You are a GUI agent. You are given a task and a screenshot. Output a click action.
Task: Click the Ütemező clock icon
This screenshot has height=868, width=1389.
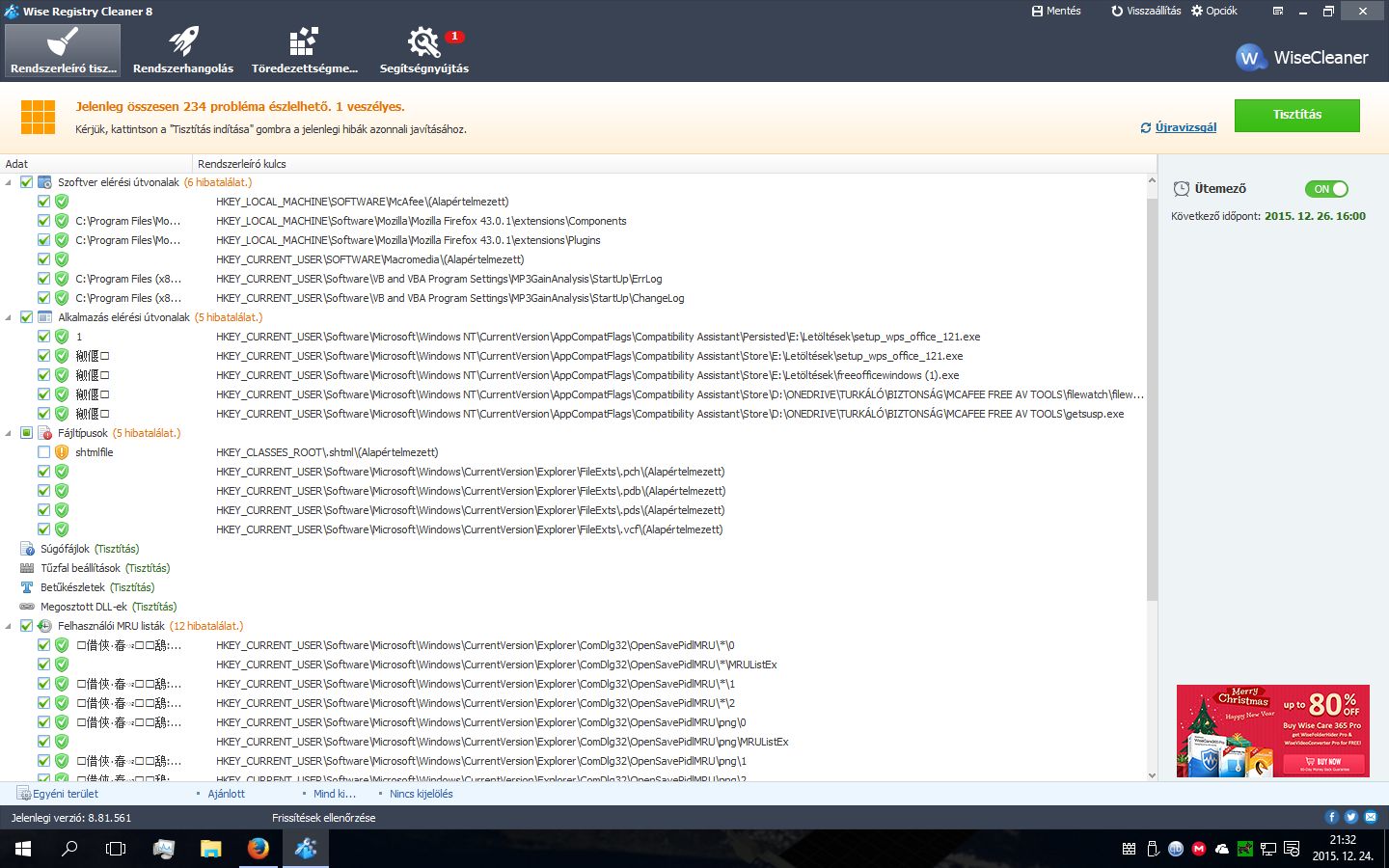(1181, 189)
